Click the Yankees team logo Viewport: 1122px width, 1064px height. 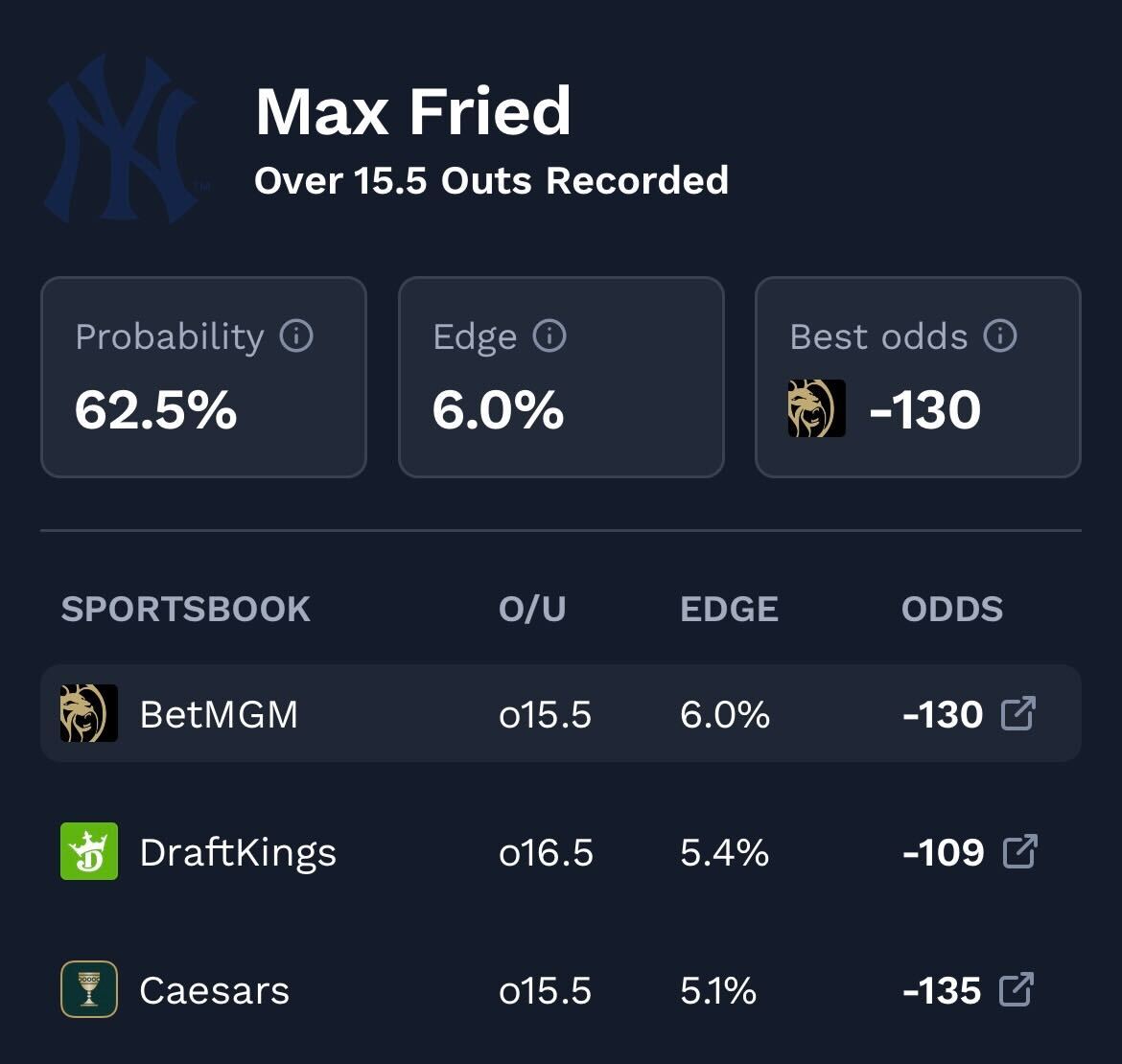122,139
